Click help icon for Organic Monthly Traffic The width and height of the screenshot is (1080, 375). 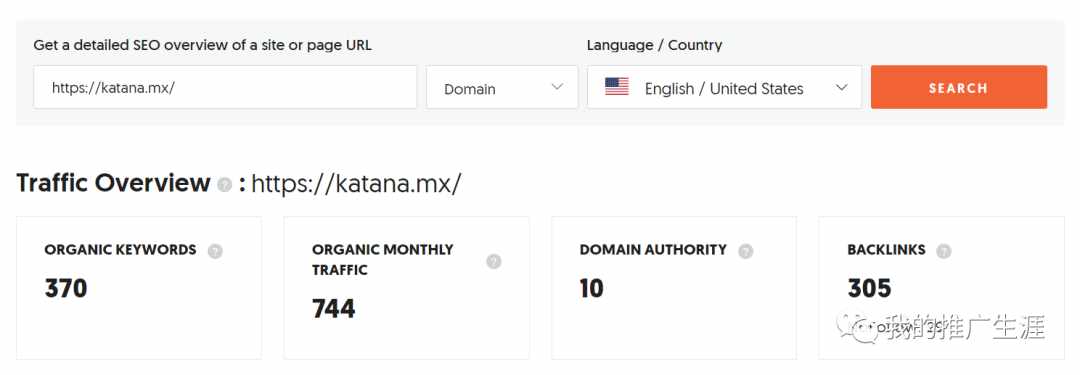(494, 261)
